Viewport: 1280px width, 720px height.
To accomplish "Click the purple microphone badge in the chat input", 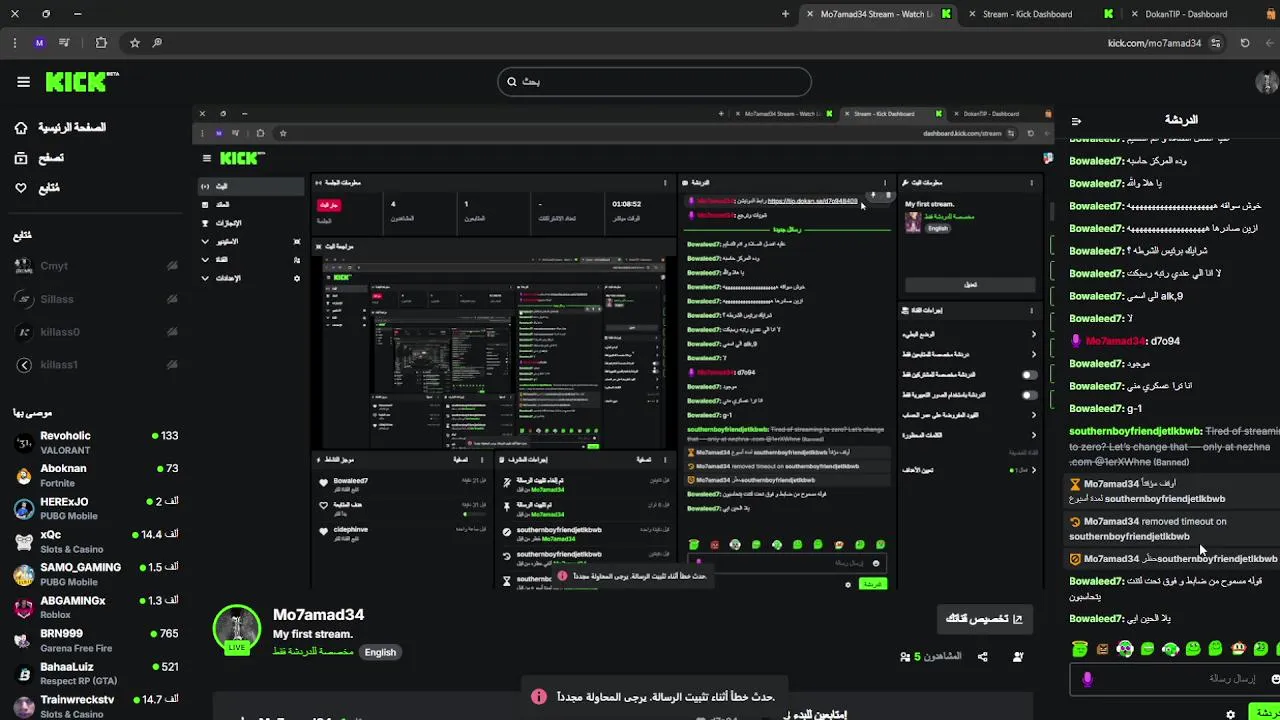I will [x=1087, y=679].
